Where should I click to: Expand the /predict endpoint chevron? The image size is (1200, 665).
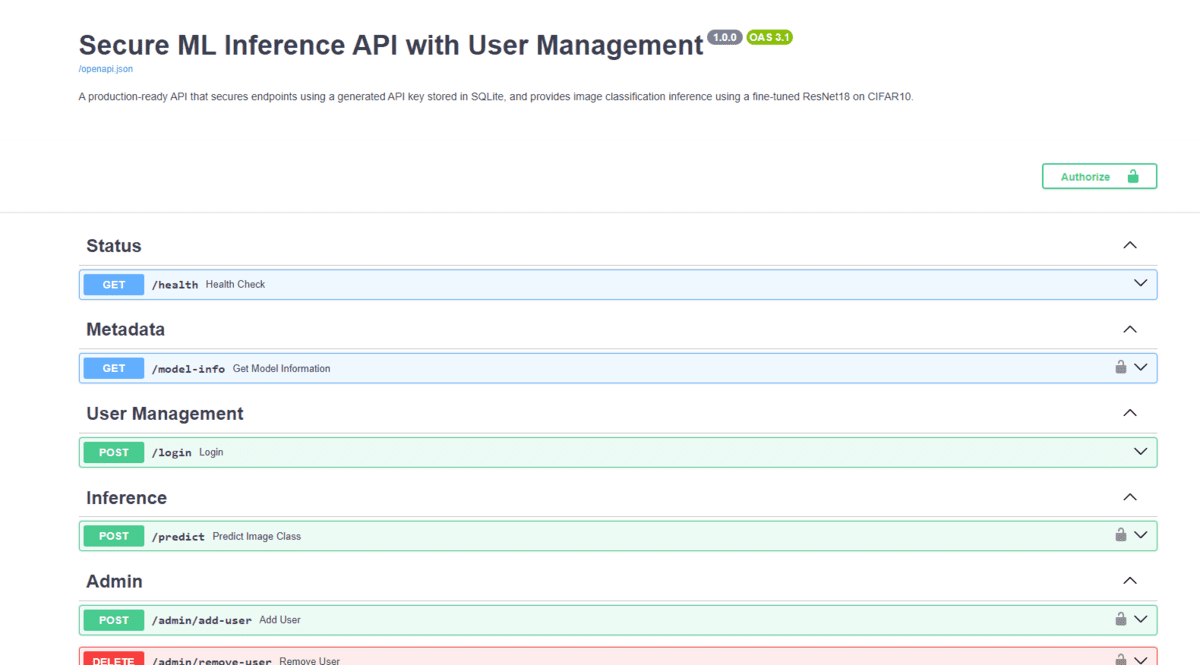pyautogui.click(x=1141, y=535)
